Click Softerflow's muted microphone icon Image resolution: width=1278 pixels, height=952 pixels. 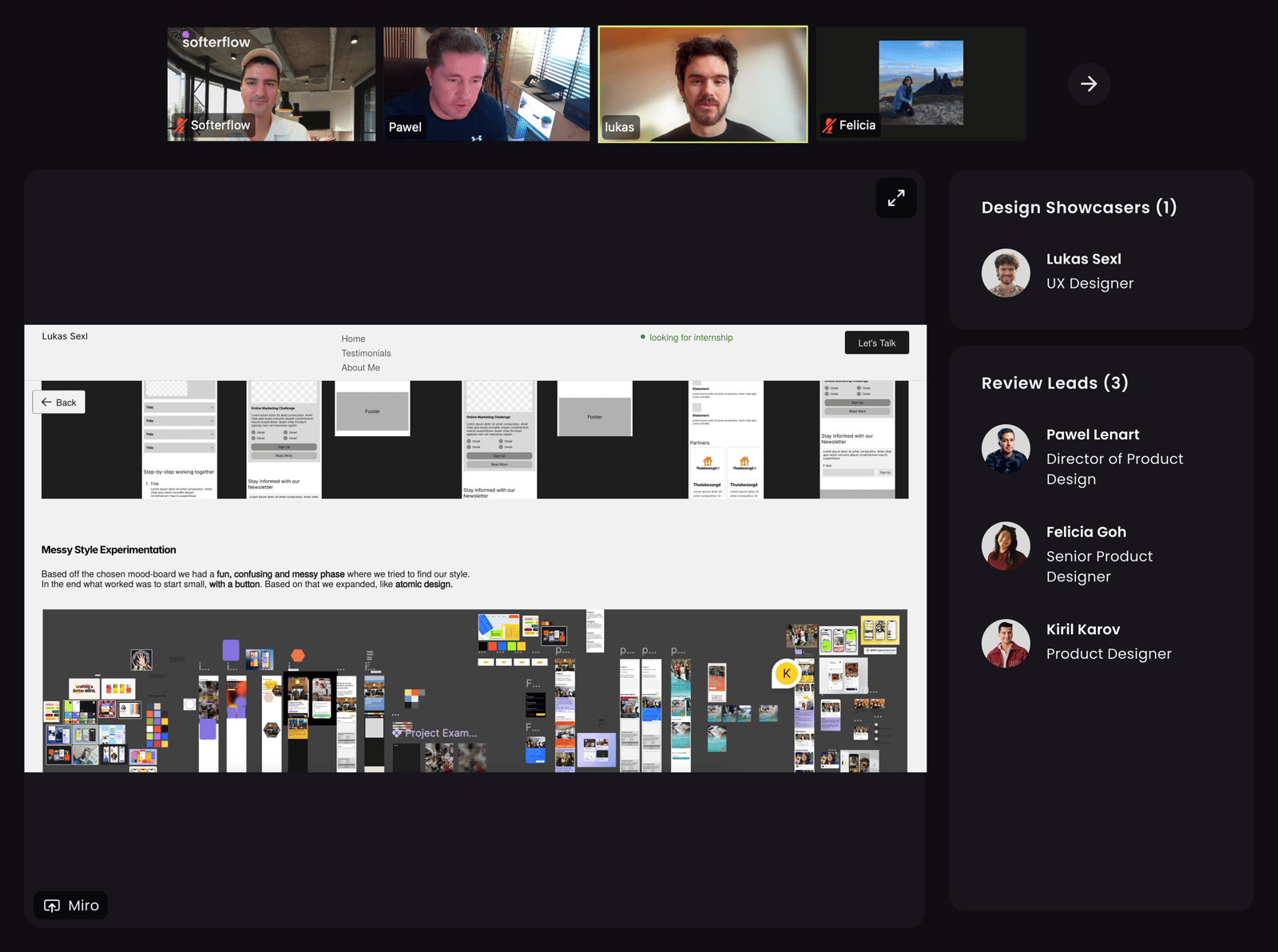pos(181,125)
